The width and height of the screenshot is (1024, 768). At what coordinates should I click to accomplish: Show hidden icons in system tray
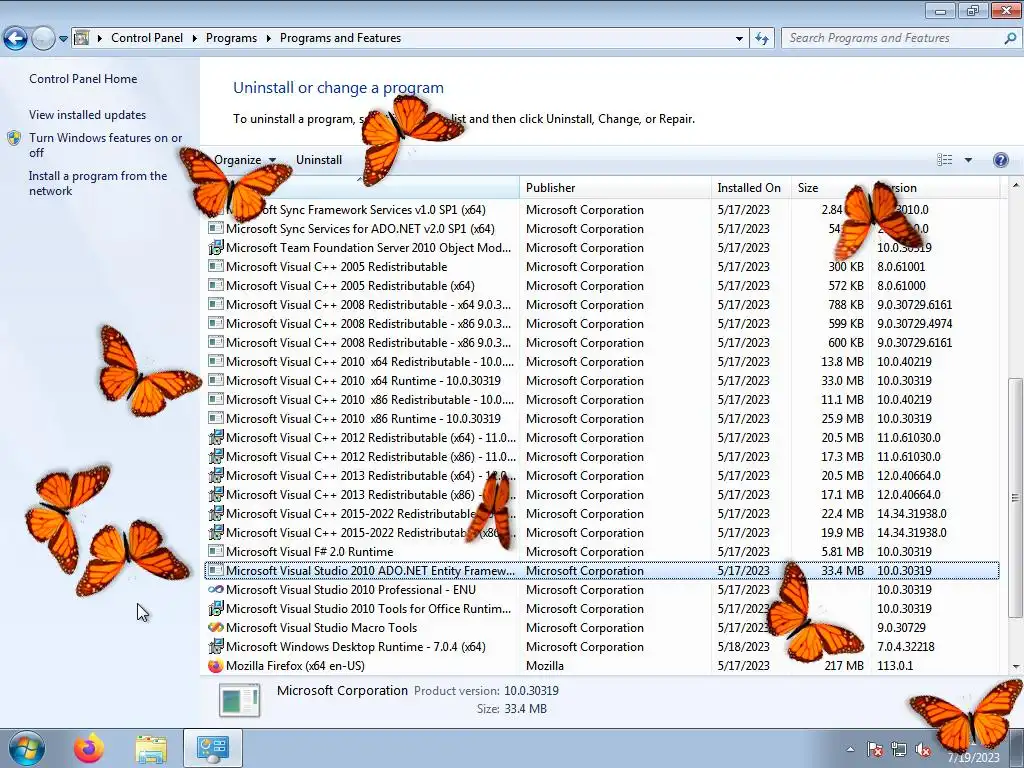pos(850,750)
